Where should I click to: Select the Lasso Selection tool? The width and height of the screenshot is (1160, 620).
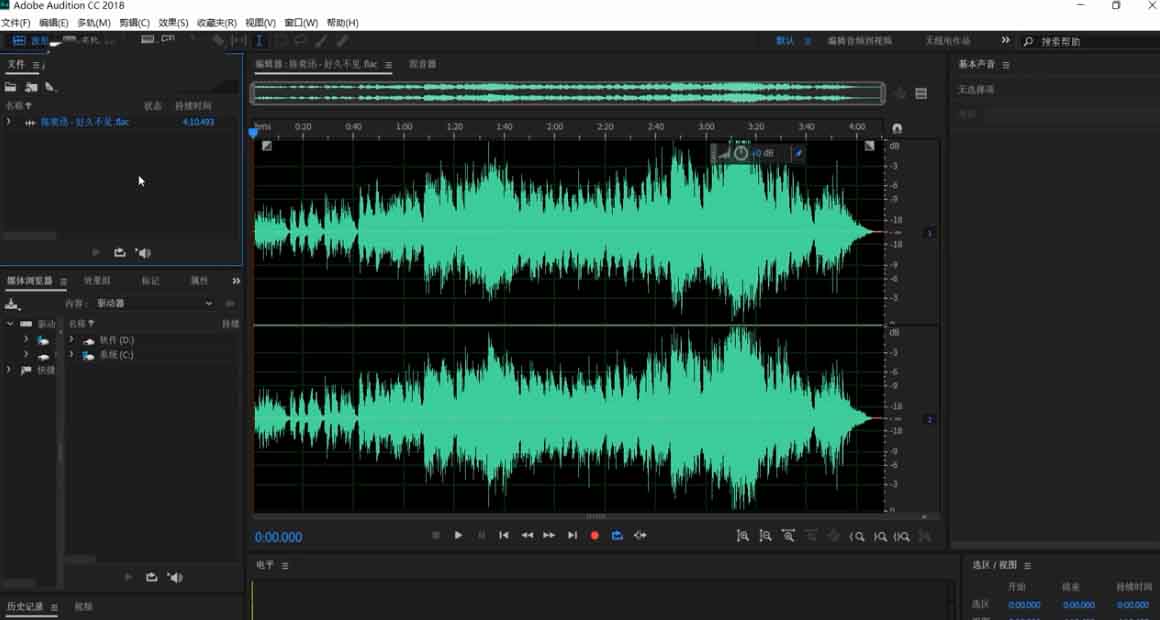point(300,41)
